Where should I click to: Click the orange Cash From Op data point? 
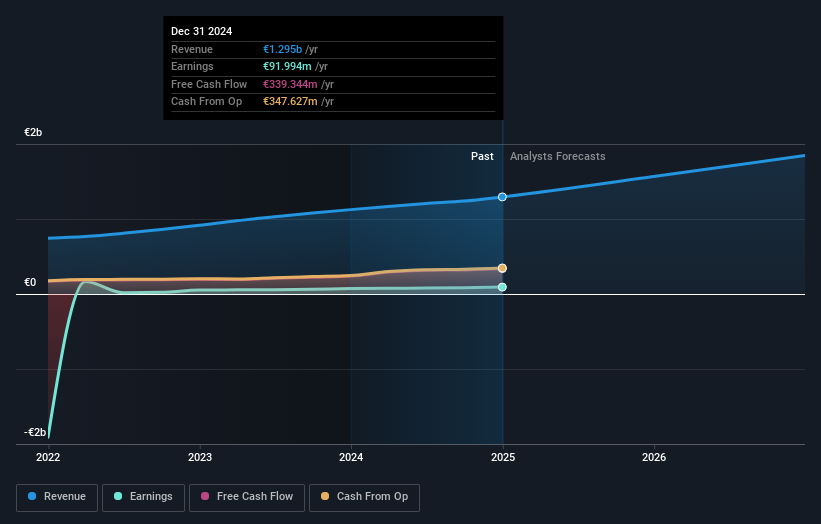click(502, 268)
